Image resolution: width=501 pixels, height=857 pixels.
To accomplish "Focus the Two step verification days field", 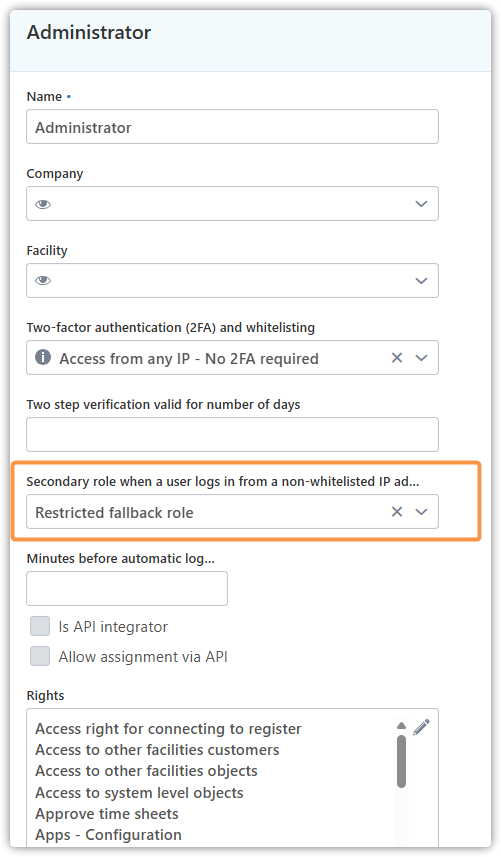I will click(232, 435).
